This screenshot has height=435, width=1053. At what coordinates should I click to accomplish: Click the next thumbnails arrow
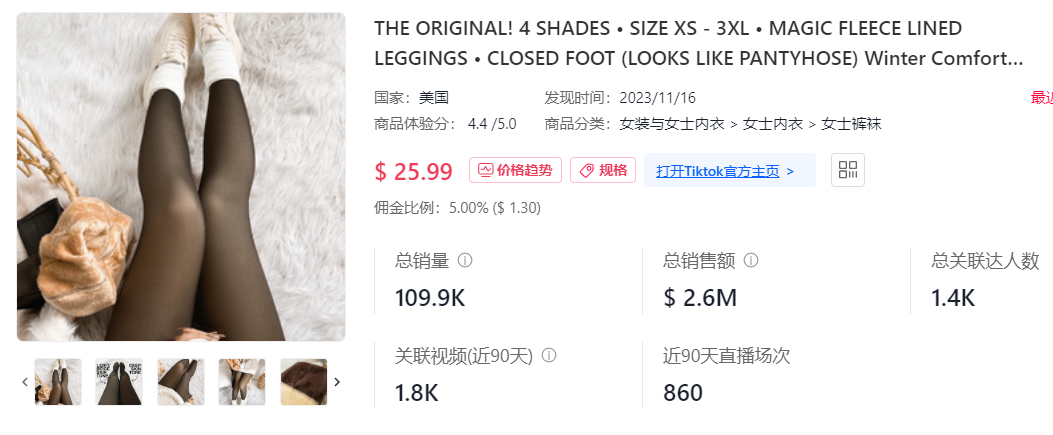(x=337, y=381)
